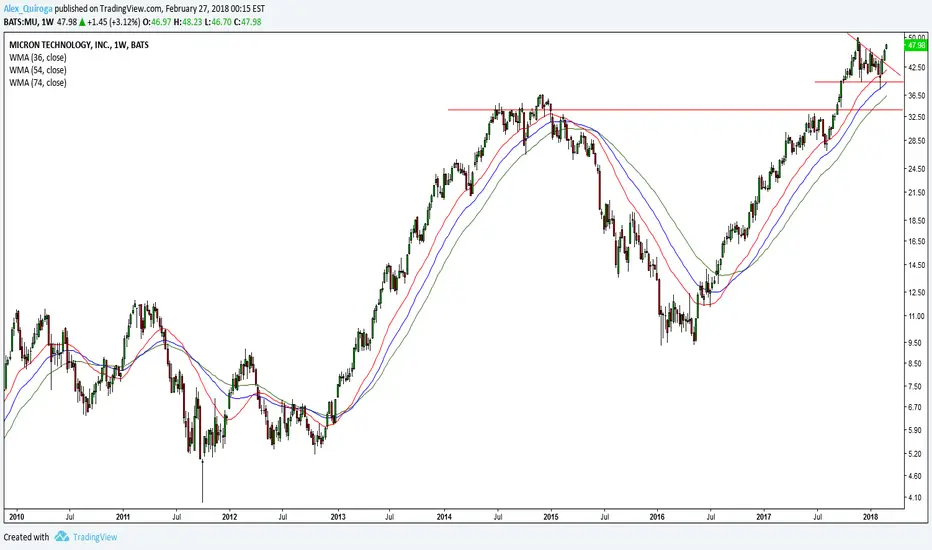Click the 'February 27, 2018 00:15 EST' publish date
Viewport: 932px width, 550px height.
tap(215, 9)
